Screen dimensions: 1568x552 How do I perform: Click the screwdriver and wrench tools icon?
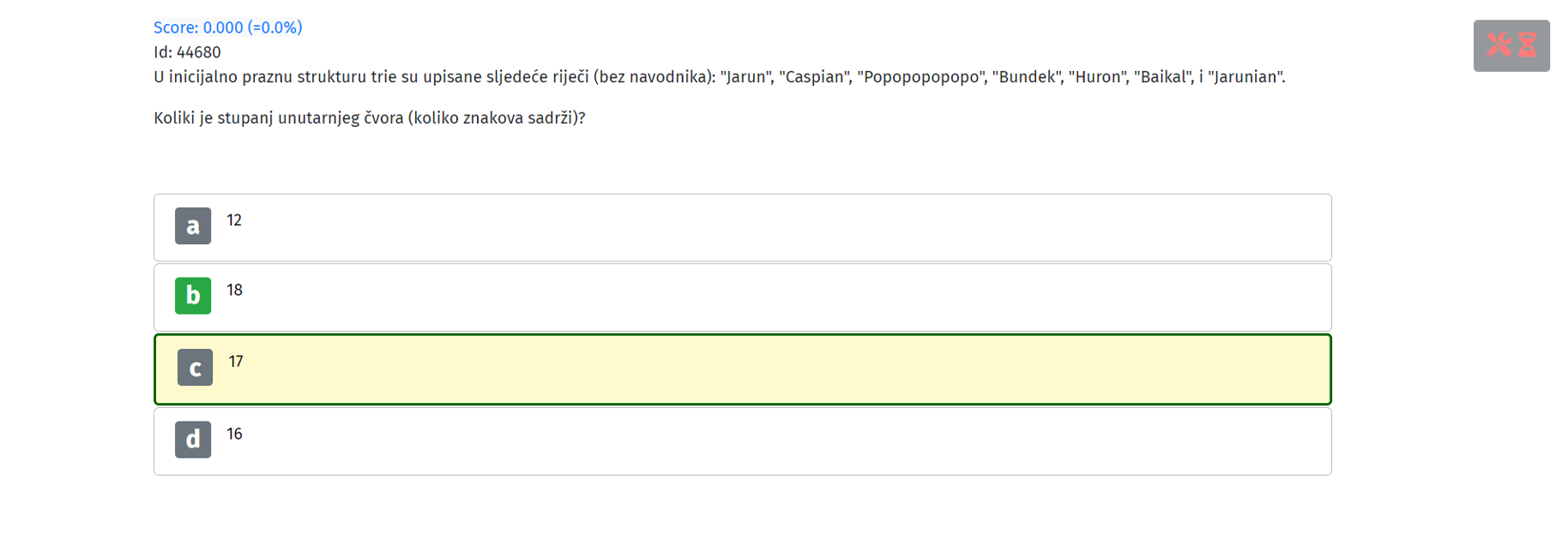click(1499, 45)
